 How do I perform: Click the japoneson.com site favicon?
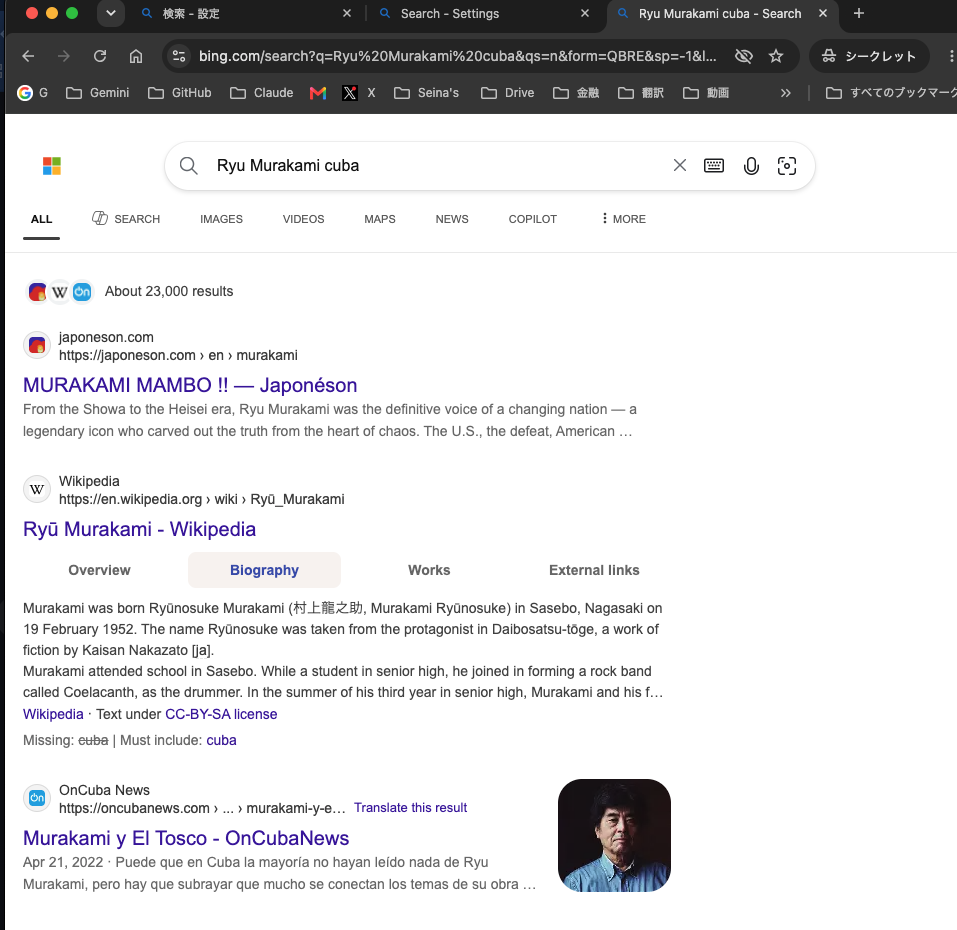[x=37, y=345]
